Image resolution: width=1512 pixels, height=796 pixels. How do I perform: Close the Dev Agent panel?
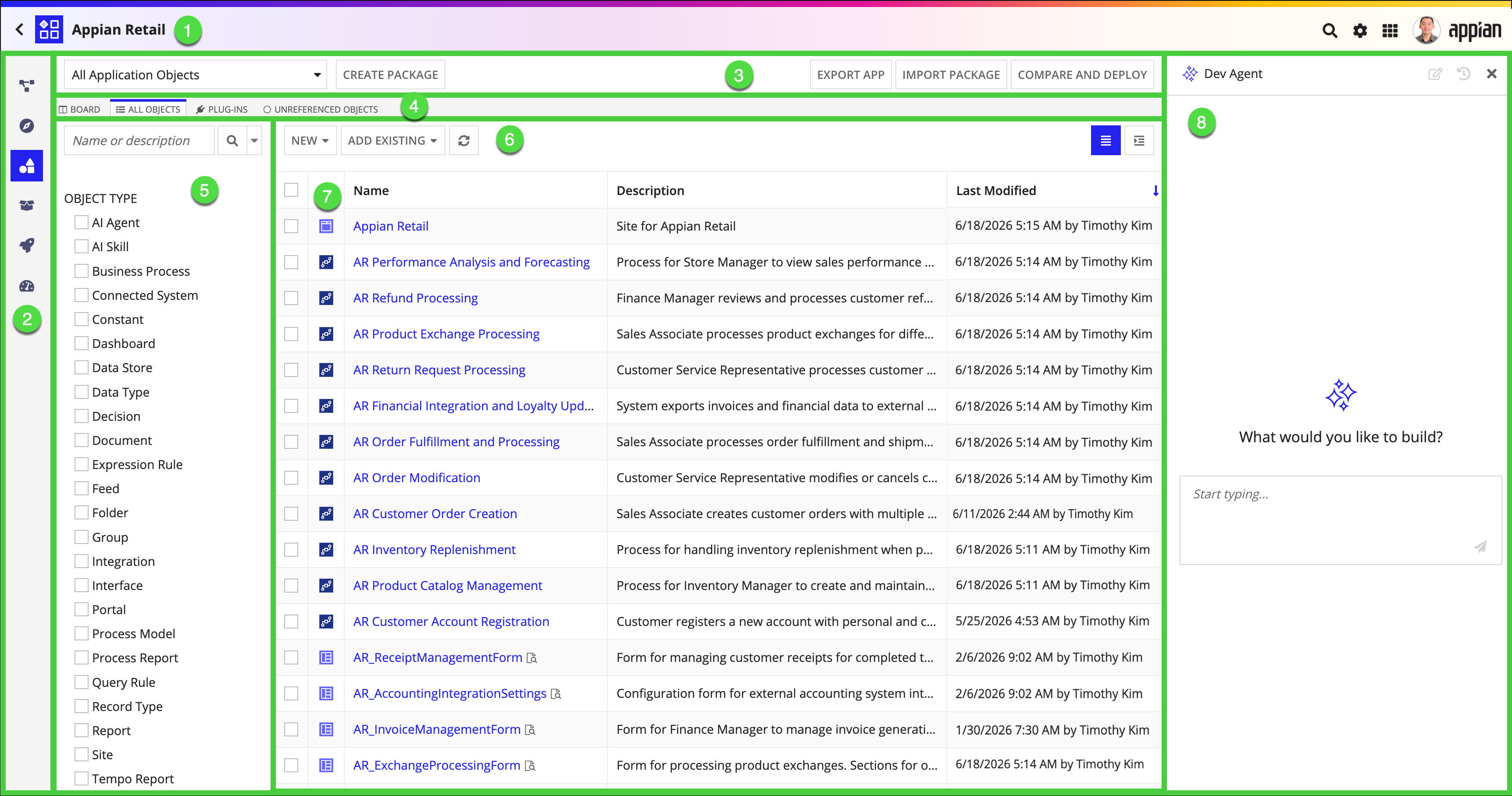tap(1491, 74)
